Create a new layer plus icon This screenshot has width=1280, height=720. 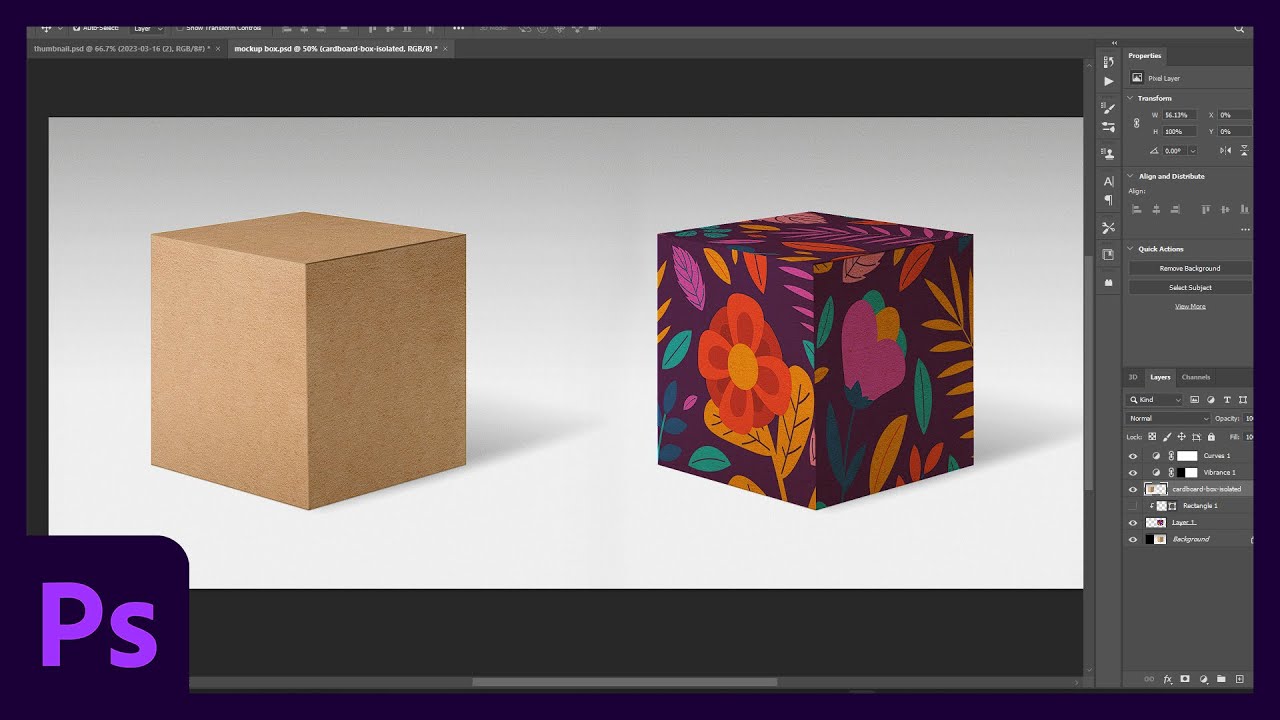1240,679
